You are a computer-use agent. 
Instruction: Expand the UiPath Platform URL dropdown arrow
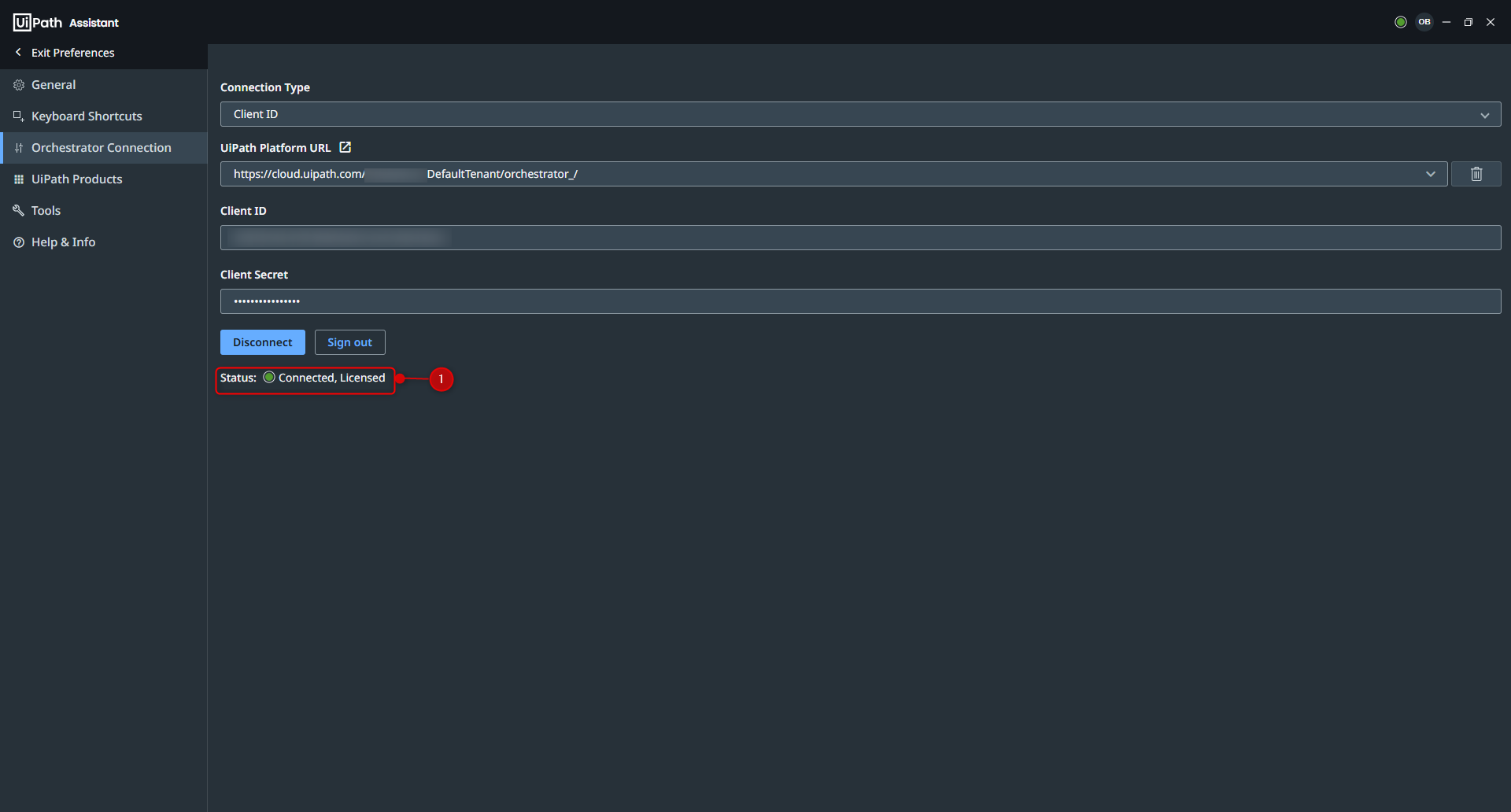[1431, 174]
